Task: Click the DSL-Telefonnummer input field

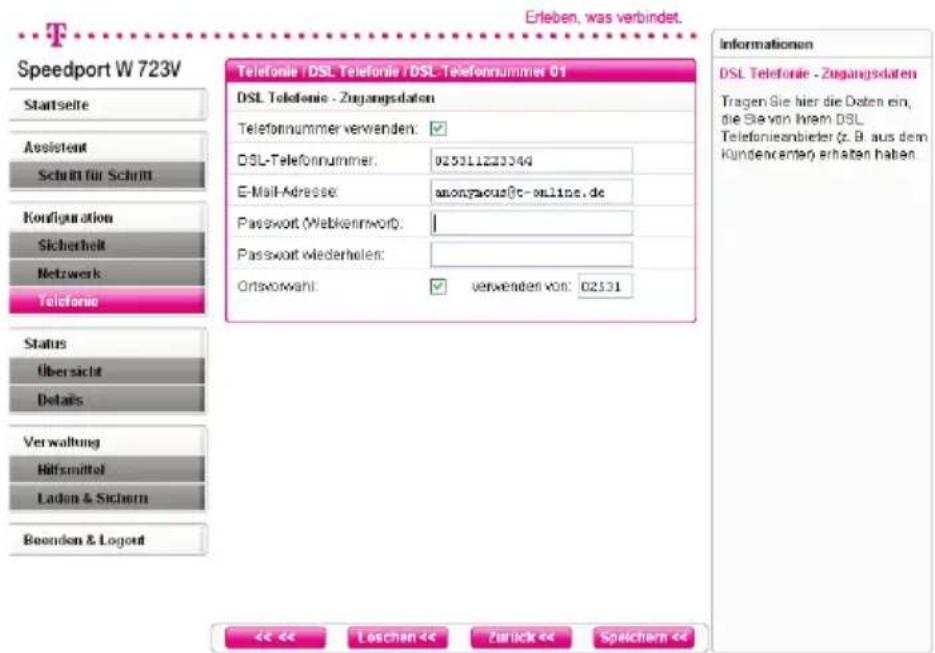Action: pyautogui.click(x=531, y=160)
